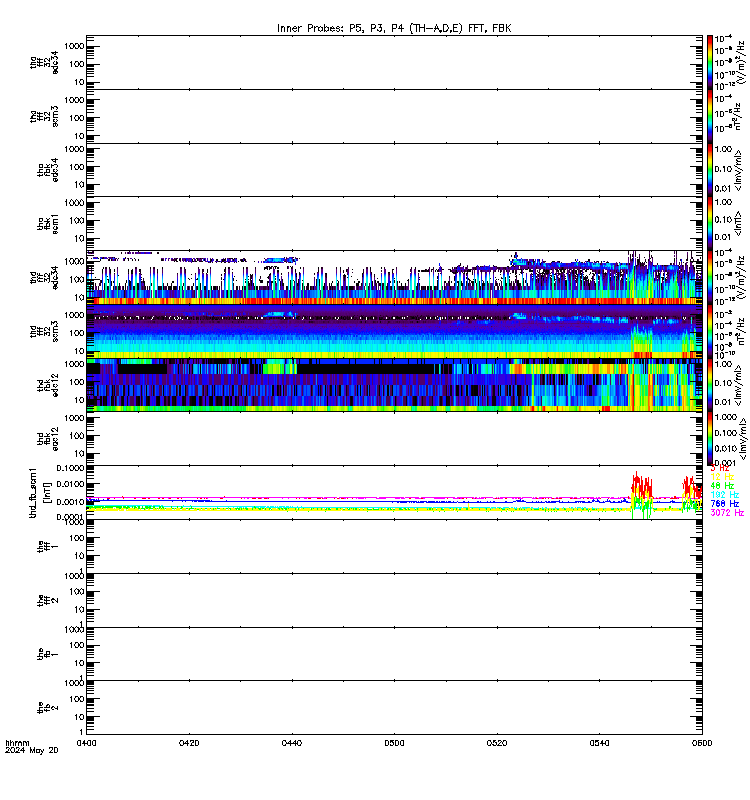750x800 pixels.
Task: Click the plot title 'Inner Probes: P5, P3, P4'
Action: pos(343,29)
